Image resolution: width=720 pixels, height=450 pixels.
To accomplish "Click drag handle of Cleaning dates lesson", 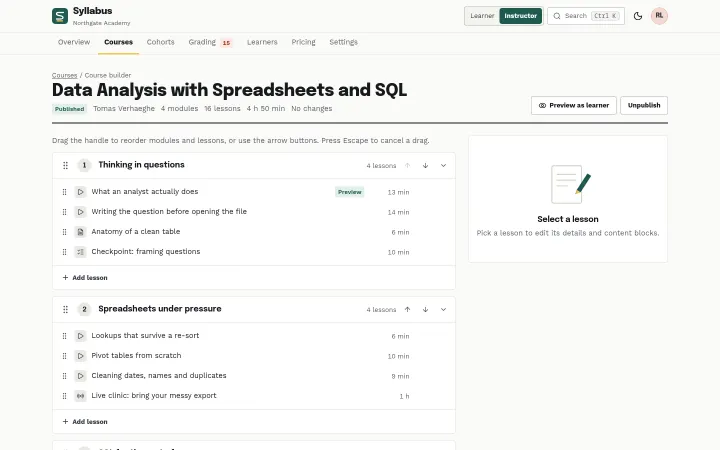I will coord(64,376).
